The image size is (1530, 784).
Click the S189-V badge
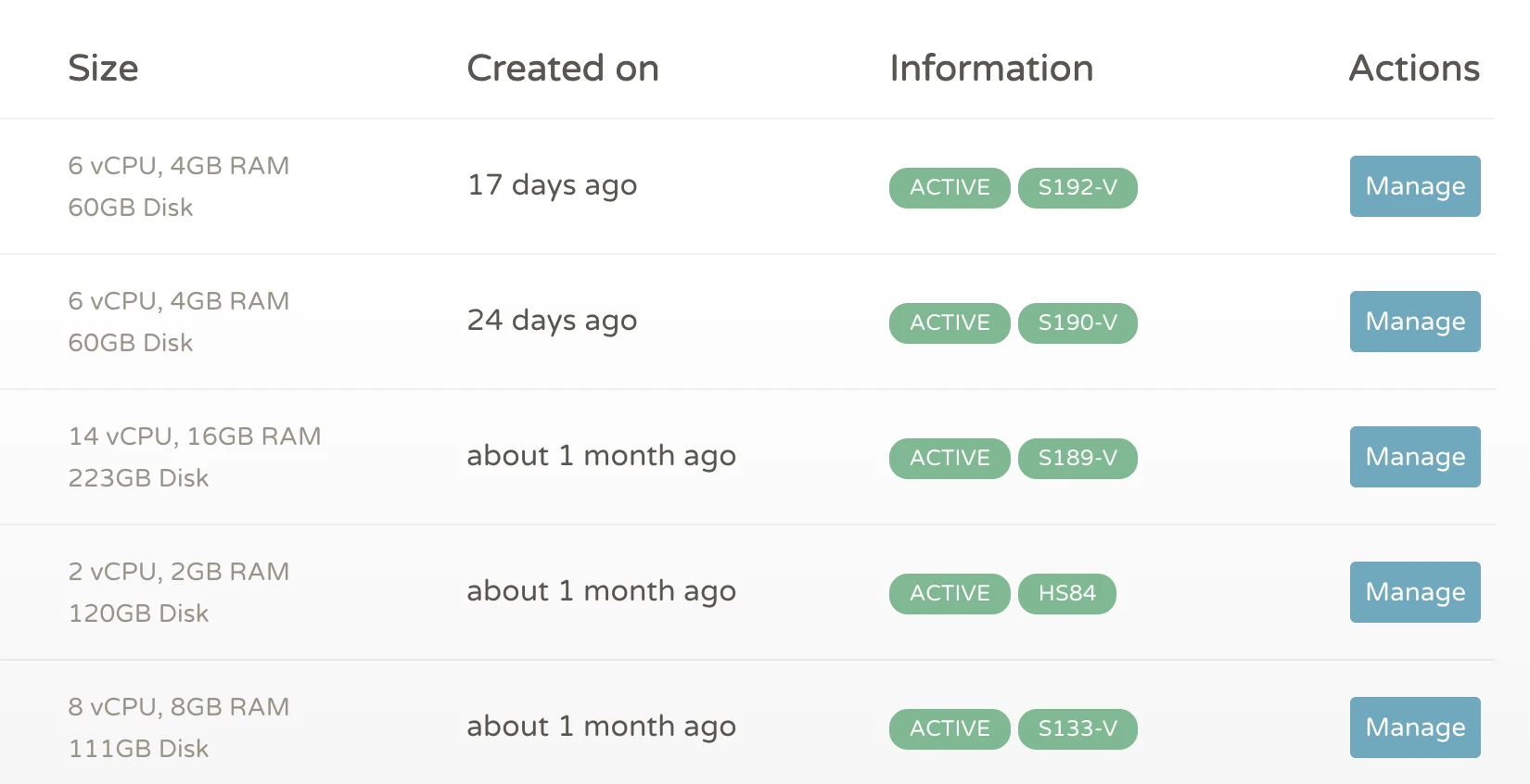point(1077,459)
